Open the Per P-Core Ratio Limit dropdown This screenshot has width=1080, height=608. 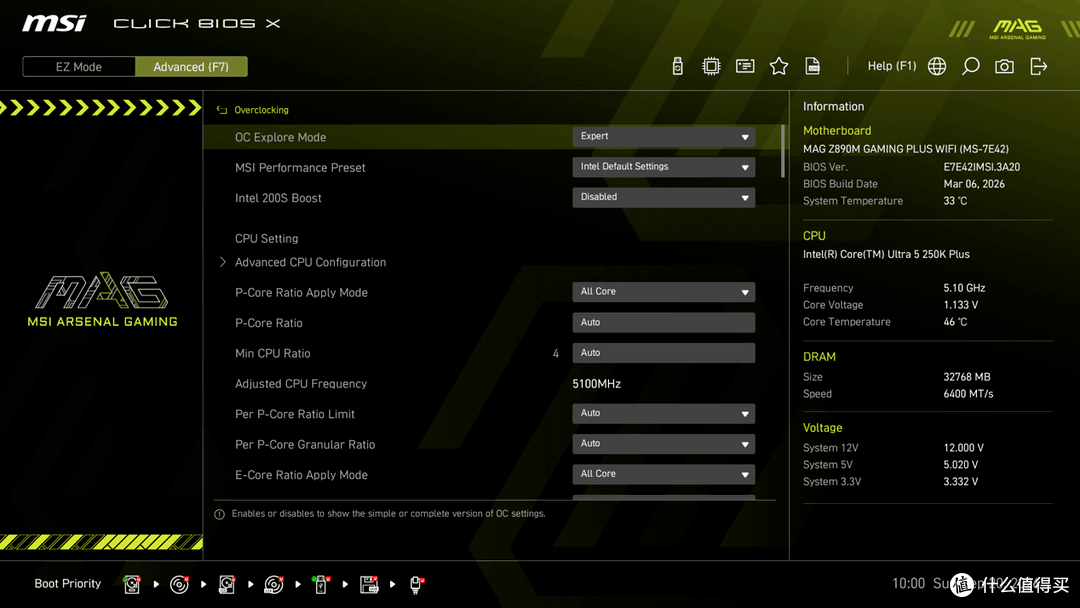pyautogui.click(x=663, y=413)
